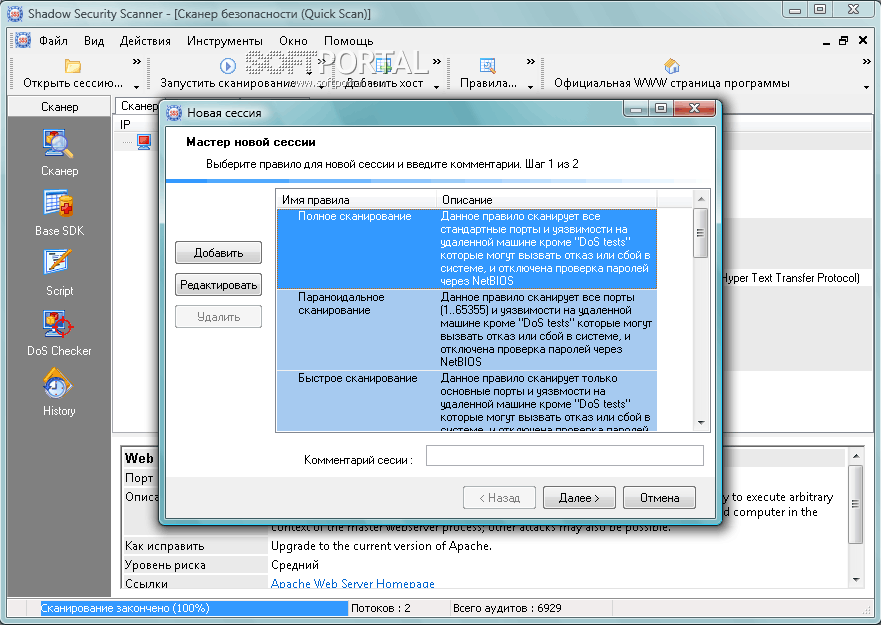Screen dimensions: 881x625
Task: Expand the Добавить хост dropdown arrow
Action: (x=436, y=87)
